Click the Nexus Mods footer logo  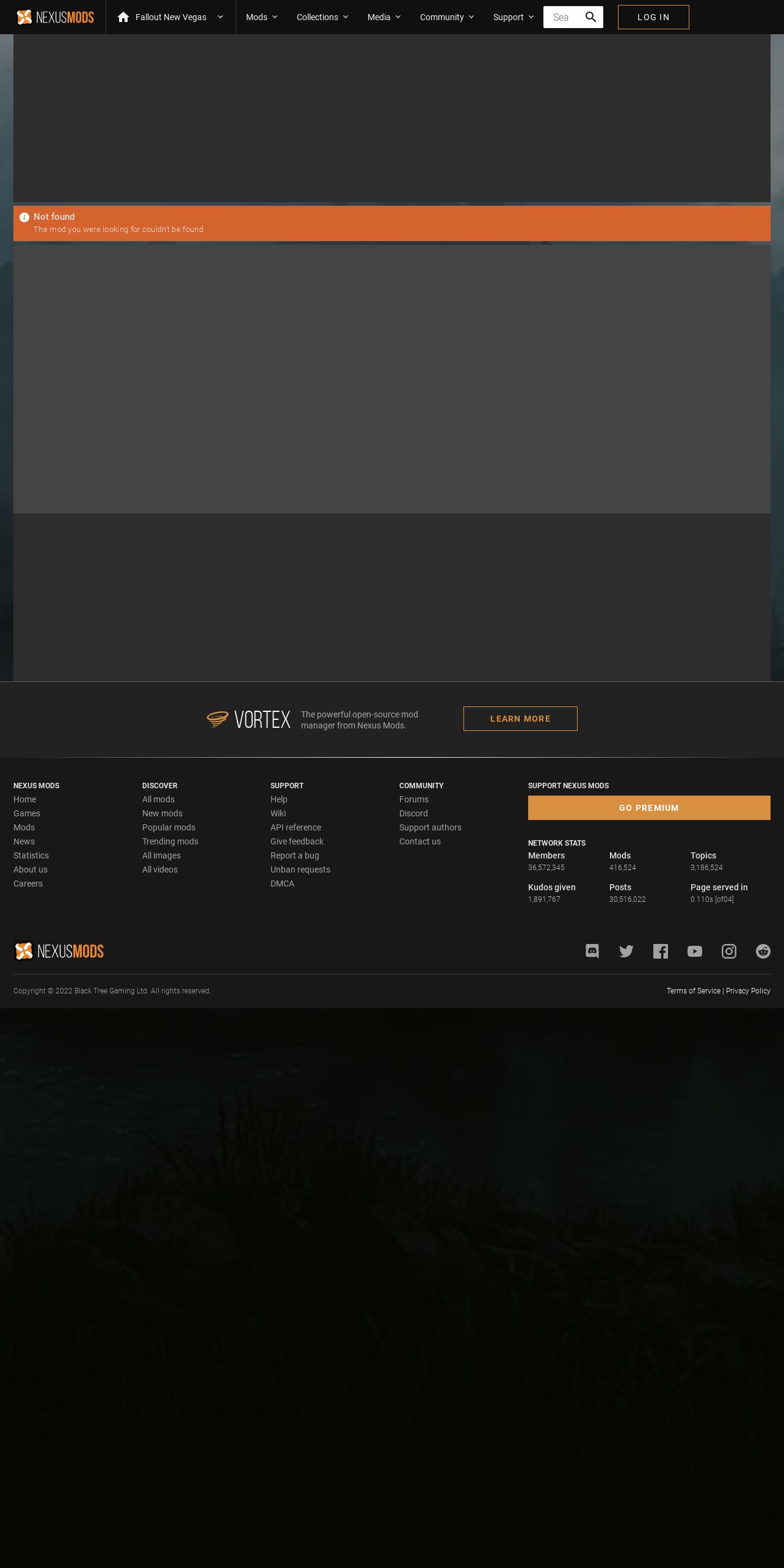[59, 951]
